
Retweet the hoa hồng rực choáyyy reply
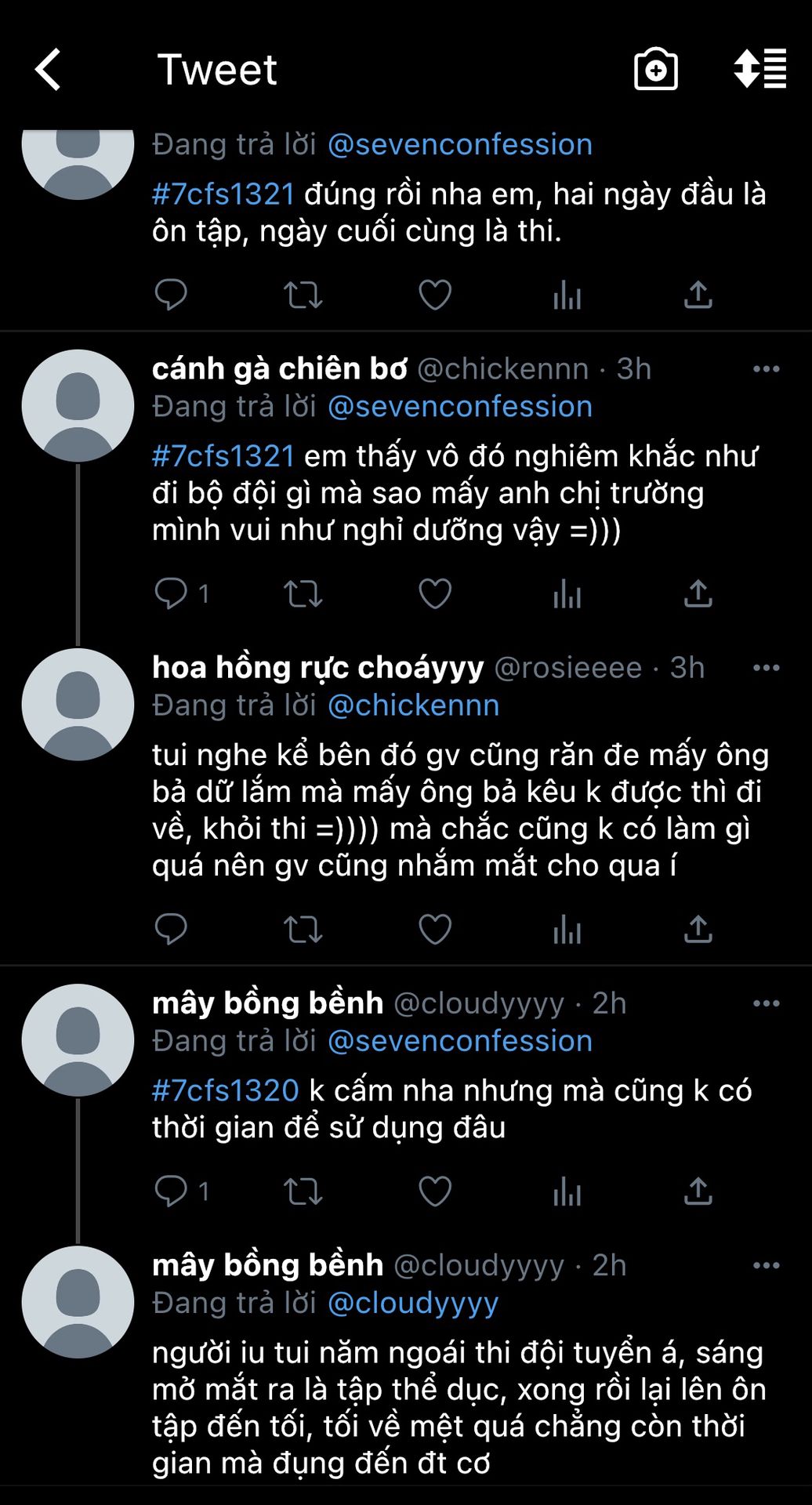(303, 930)
